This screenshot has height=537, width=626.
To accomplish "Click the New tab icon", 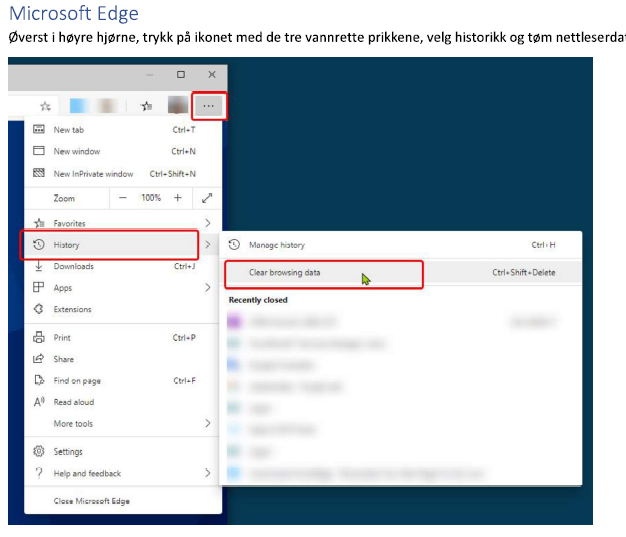I will coord(39,129).
